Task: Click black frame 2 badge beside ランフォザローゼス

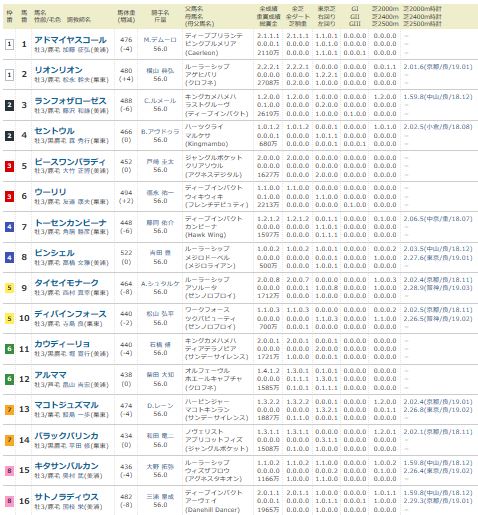Action: click(9, 105)
